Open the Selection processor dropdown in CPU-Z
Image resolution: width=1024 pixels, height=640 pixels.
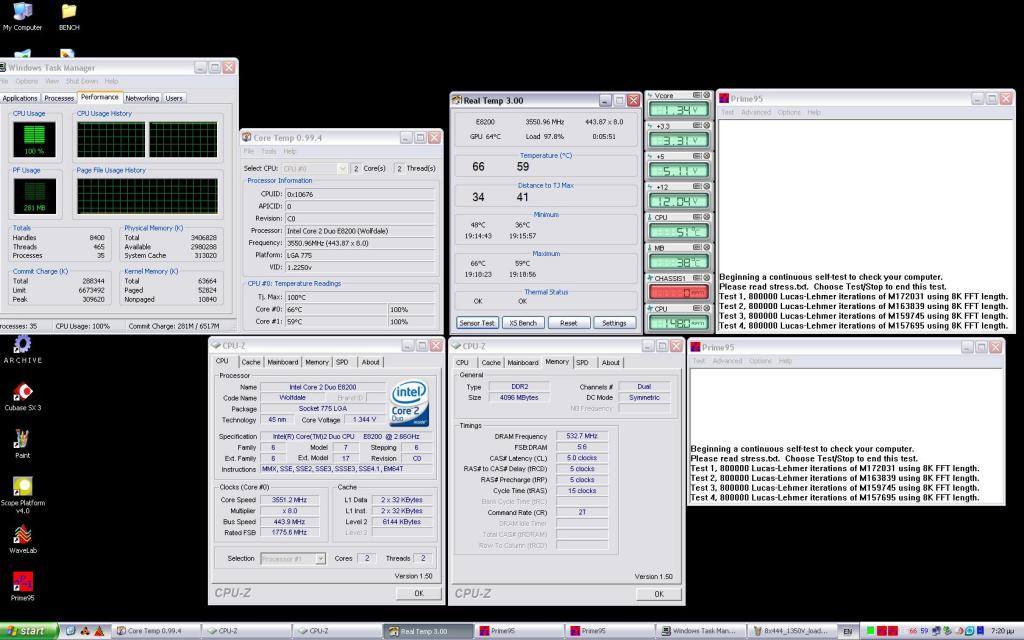tap(293, 558)
